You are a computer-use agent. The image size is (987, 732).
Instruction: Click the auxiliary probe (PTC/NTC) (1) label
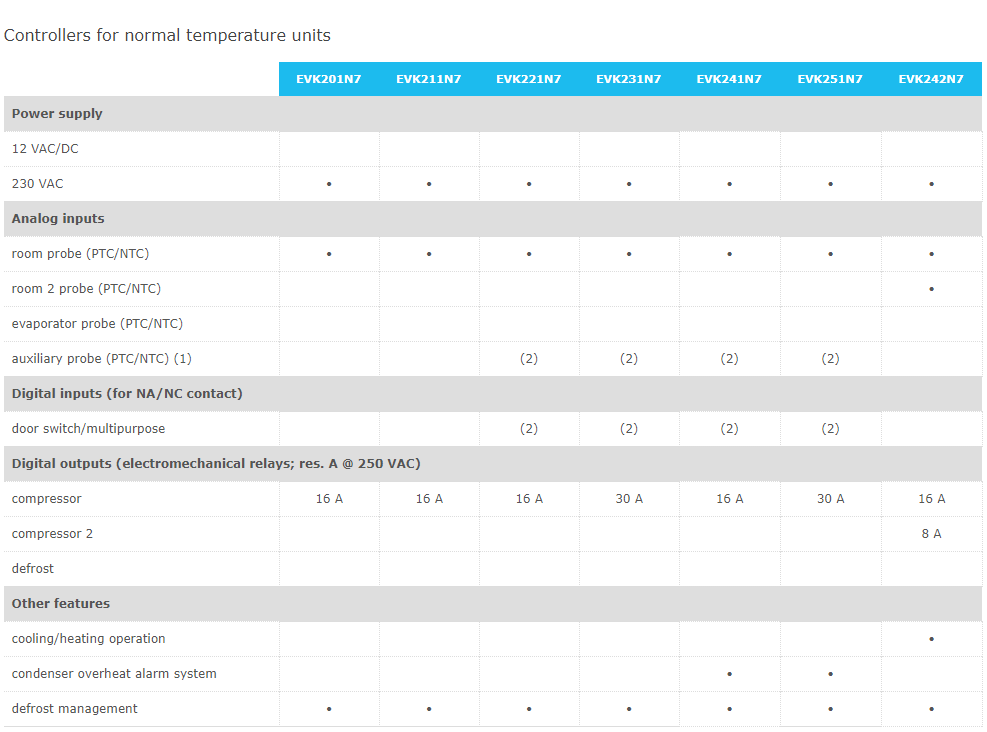coord(102,359)
